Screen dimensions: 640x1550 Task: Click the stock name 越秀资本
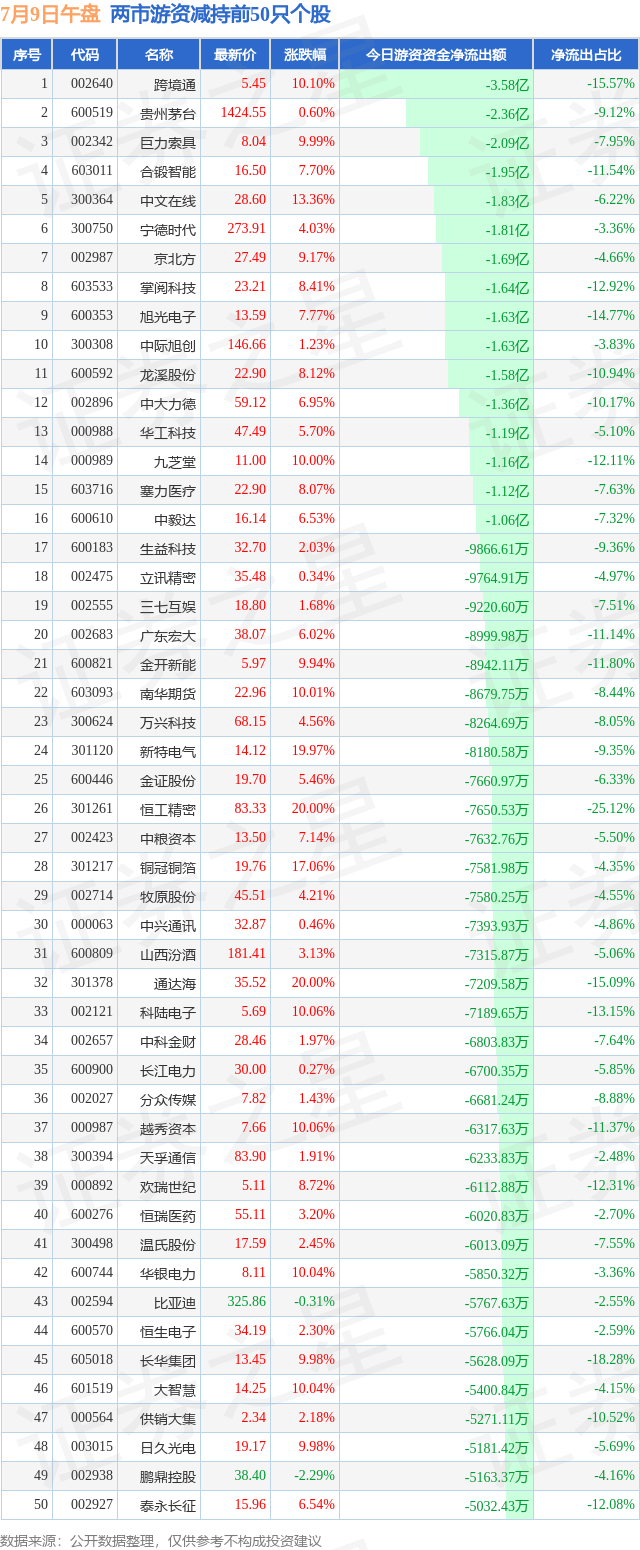(x=168, y=1128)
